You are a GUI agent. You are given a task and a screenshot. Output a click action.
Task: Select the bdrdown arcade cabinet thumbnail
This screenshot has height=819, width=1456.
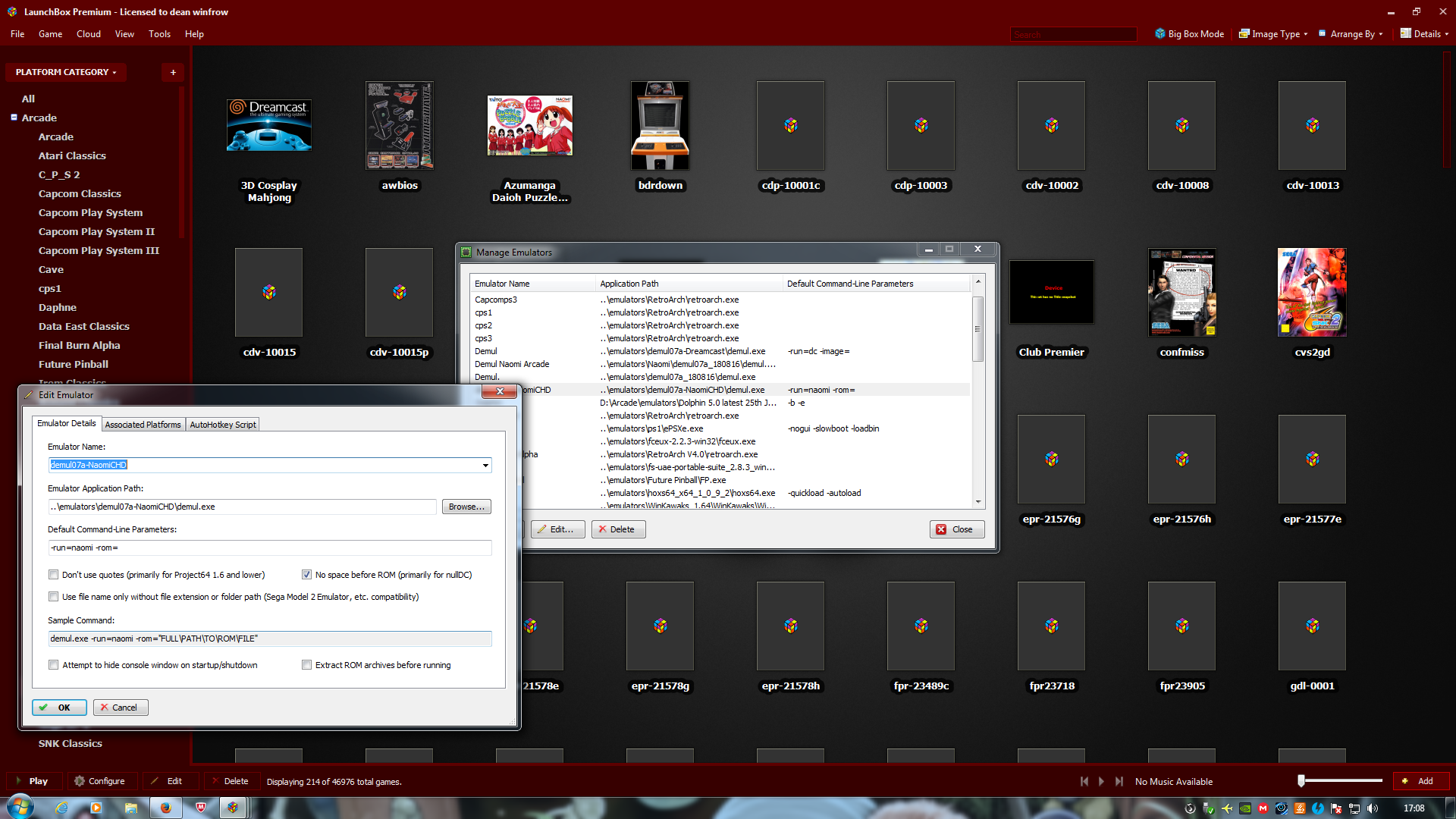[661, 125]
